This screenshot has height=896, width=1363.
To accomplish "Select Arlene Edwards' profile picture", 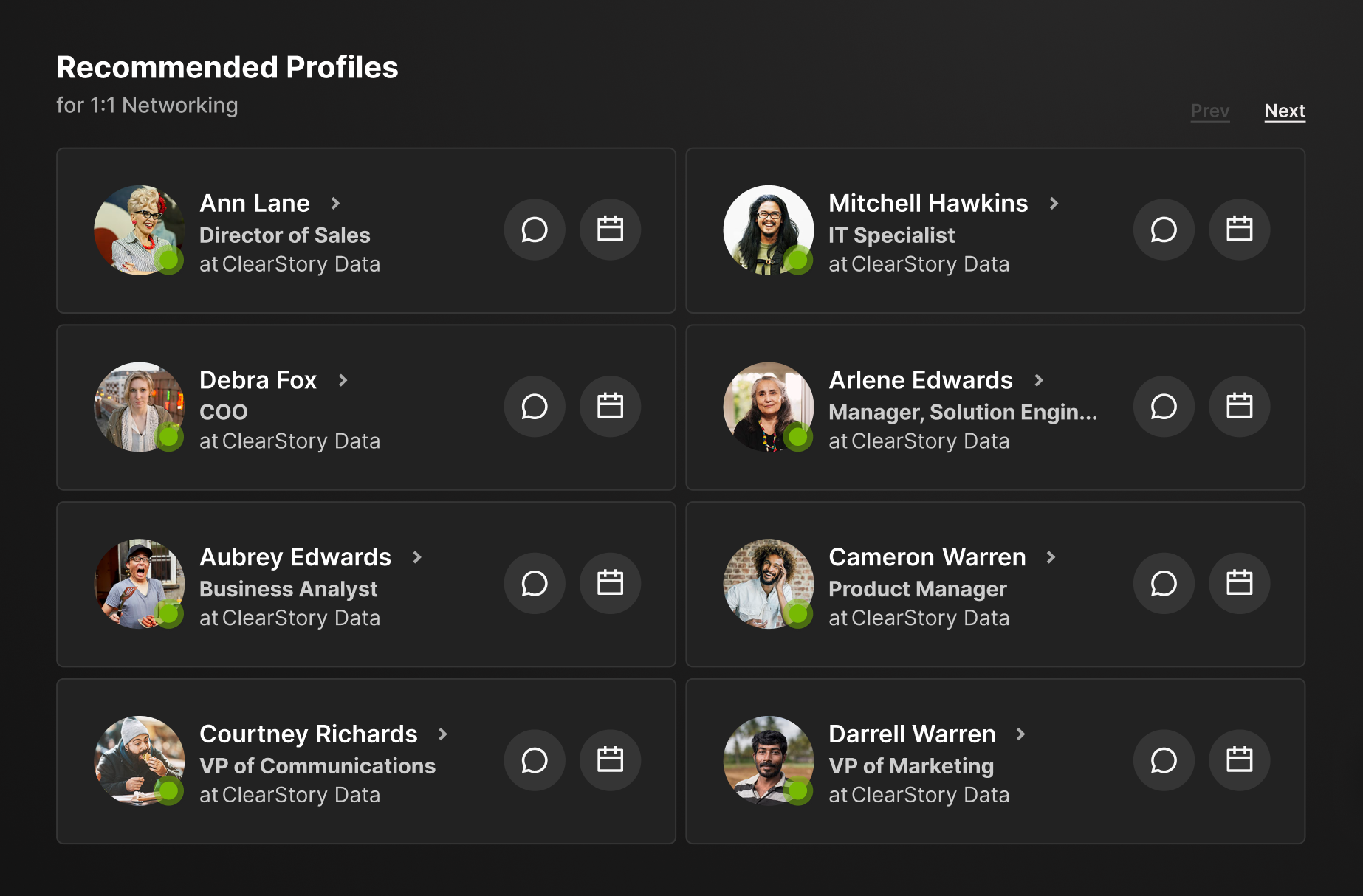I will [768, 407].
